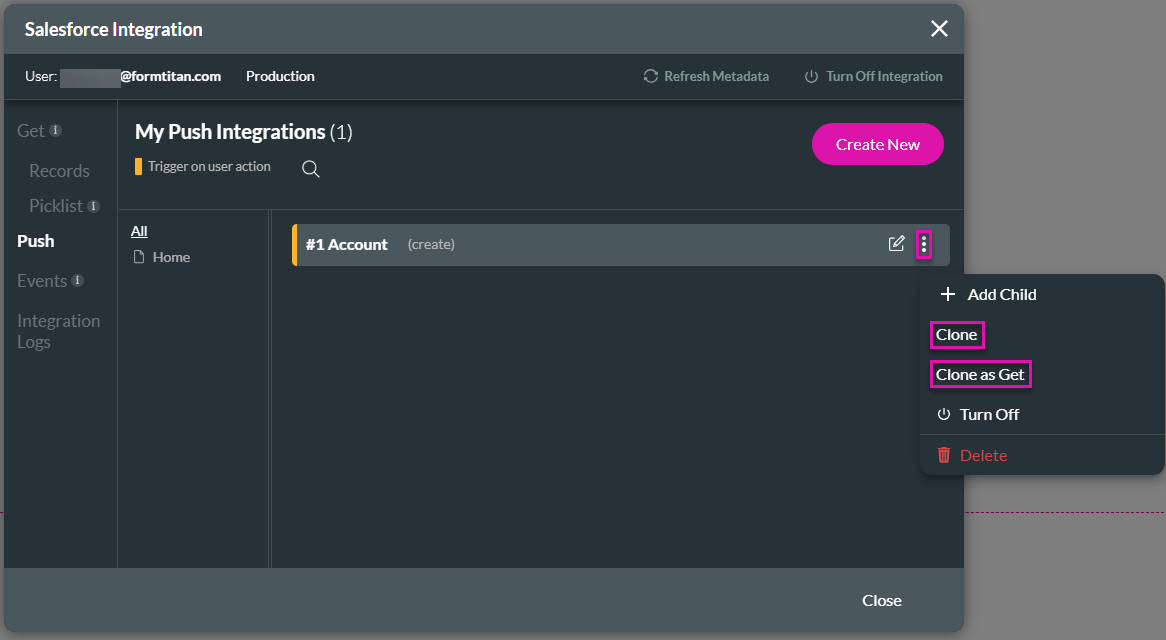Click the search magnifier icon
Viewport: 1166px width, 640px height.
point(311,169)
